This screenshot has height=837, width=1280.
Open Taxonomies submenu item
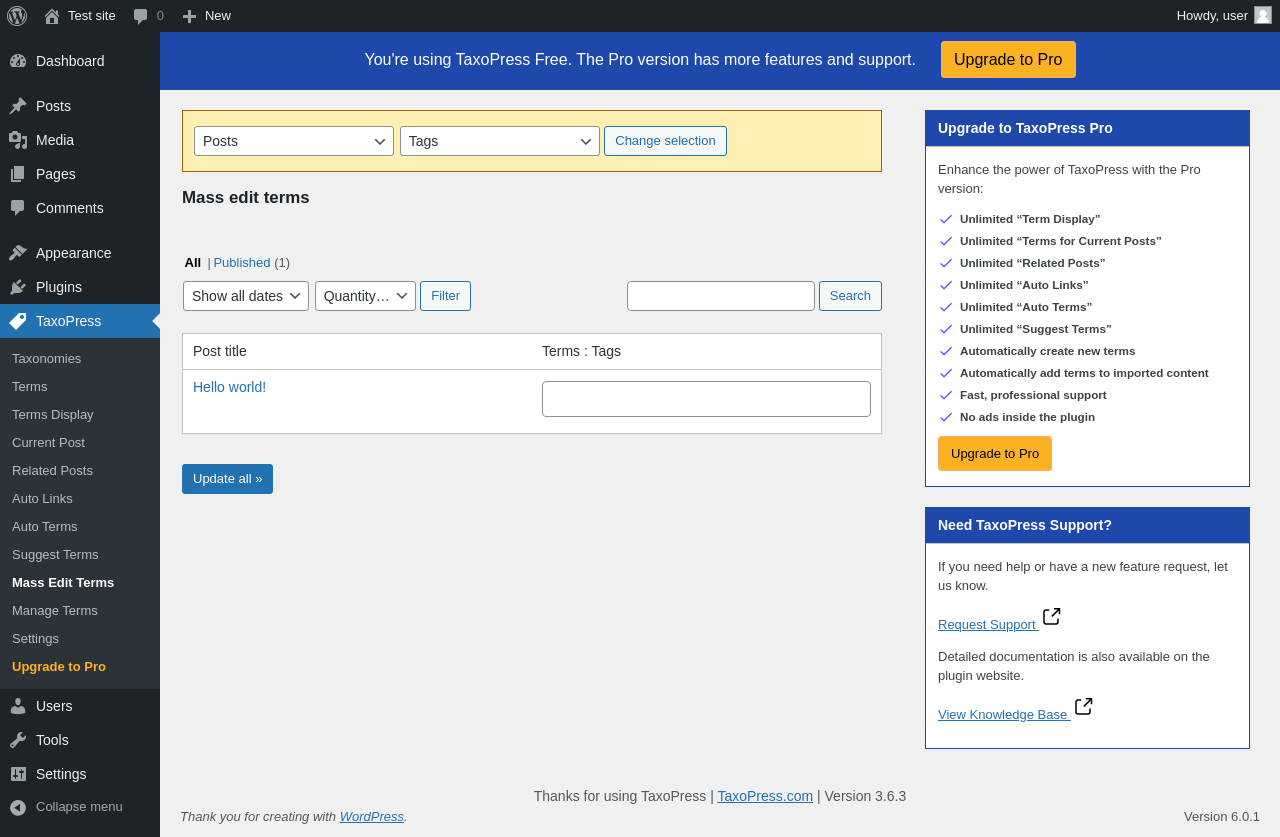47,358
